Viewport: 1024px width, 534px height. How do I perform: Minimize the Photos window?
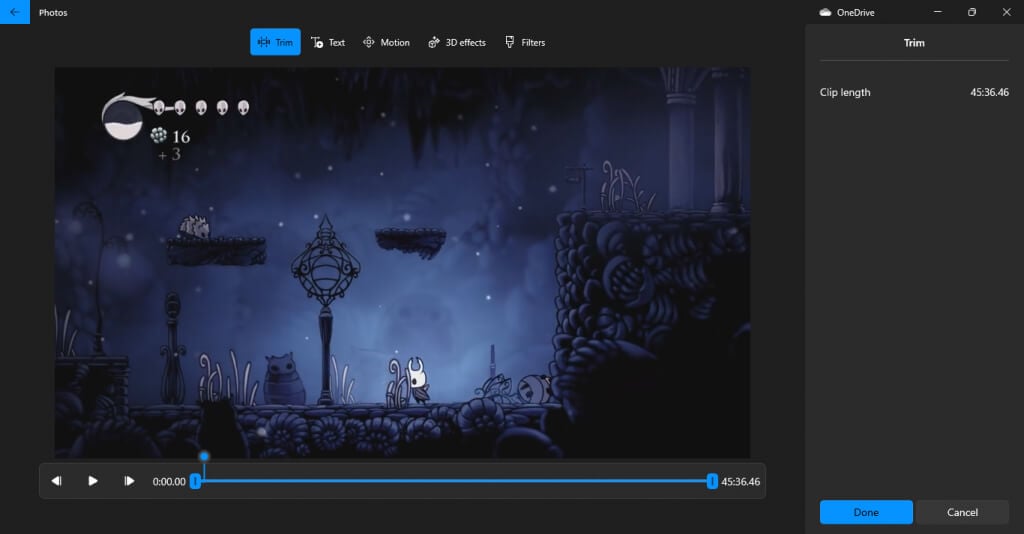pyautogui.click(x=938, y=12)
